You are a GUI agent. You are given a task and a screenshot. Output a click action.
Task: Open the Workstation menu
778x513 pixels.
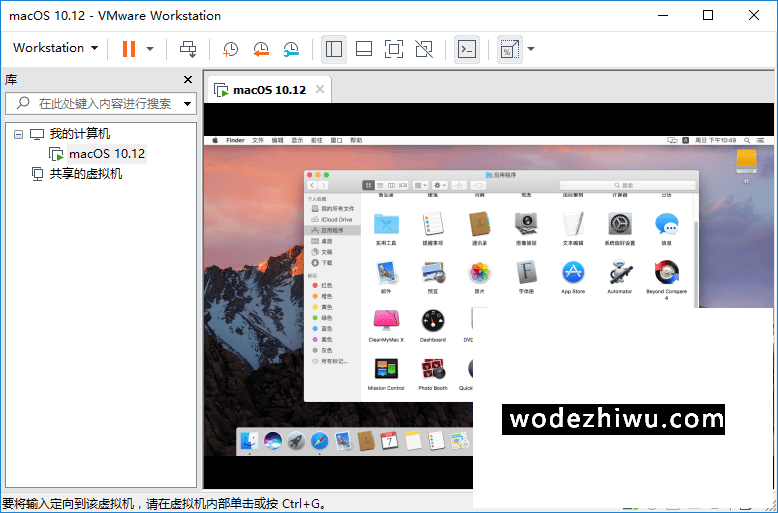tap(55, 48)
